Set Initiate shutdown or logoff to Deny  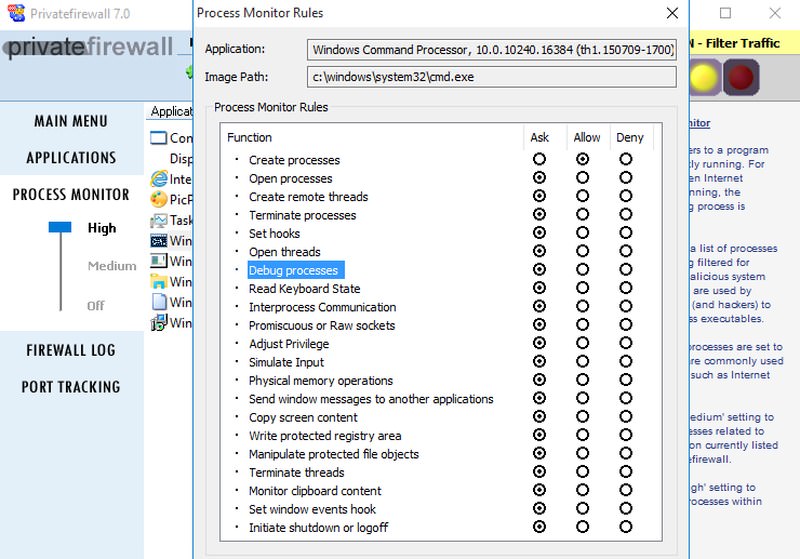coord(626,526)
